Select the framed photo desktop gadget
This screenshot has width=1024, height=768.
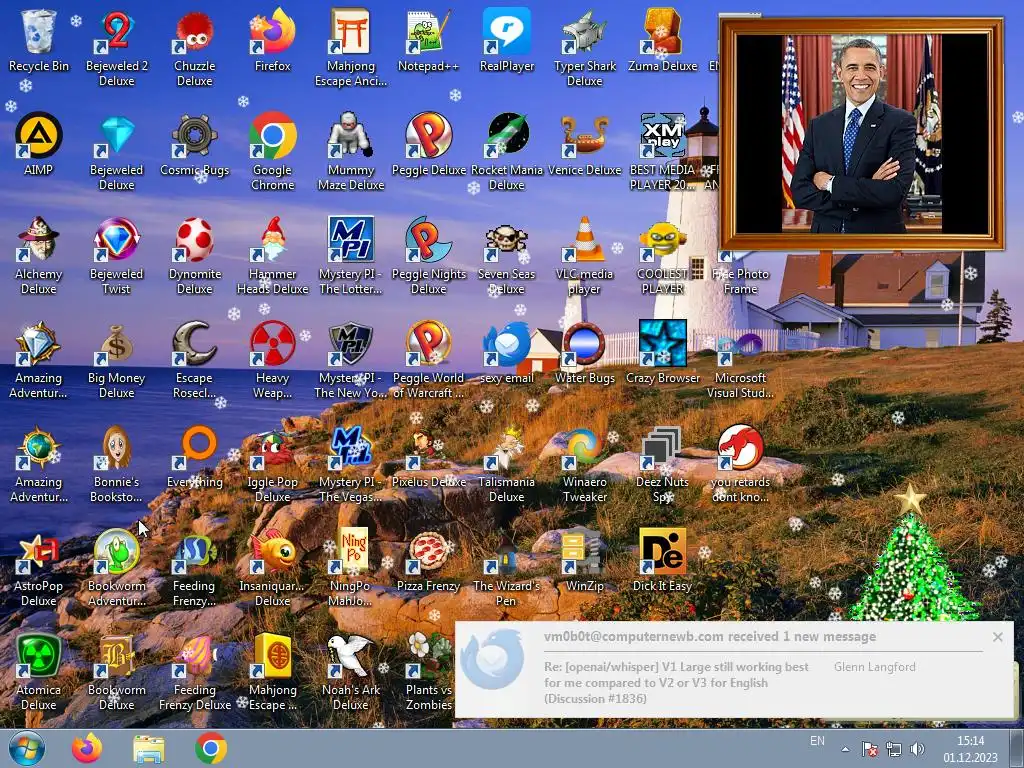pyautogui.click(x=861, y=134)
